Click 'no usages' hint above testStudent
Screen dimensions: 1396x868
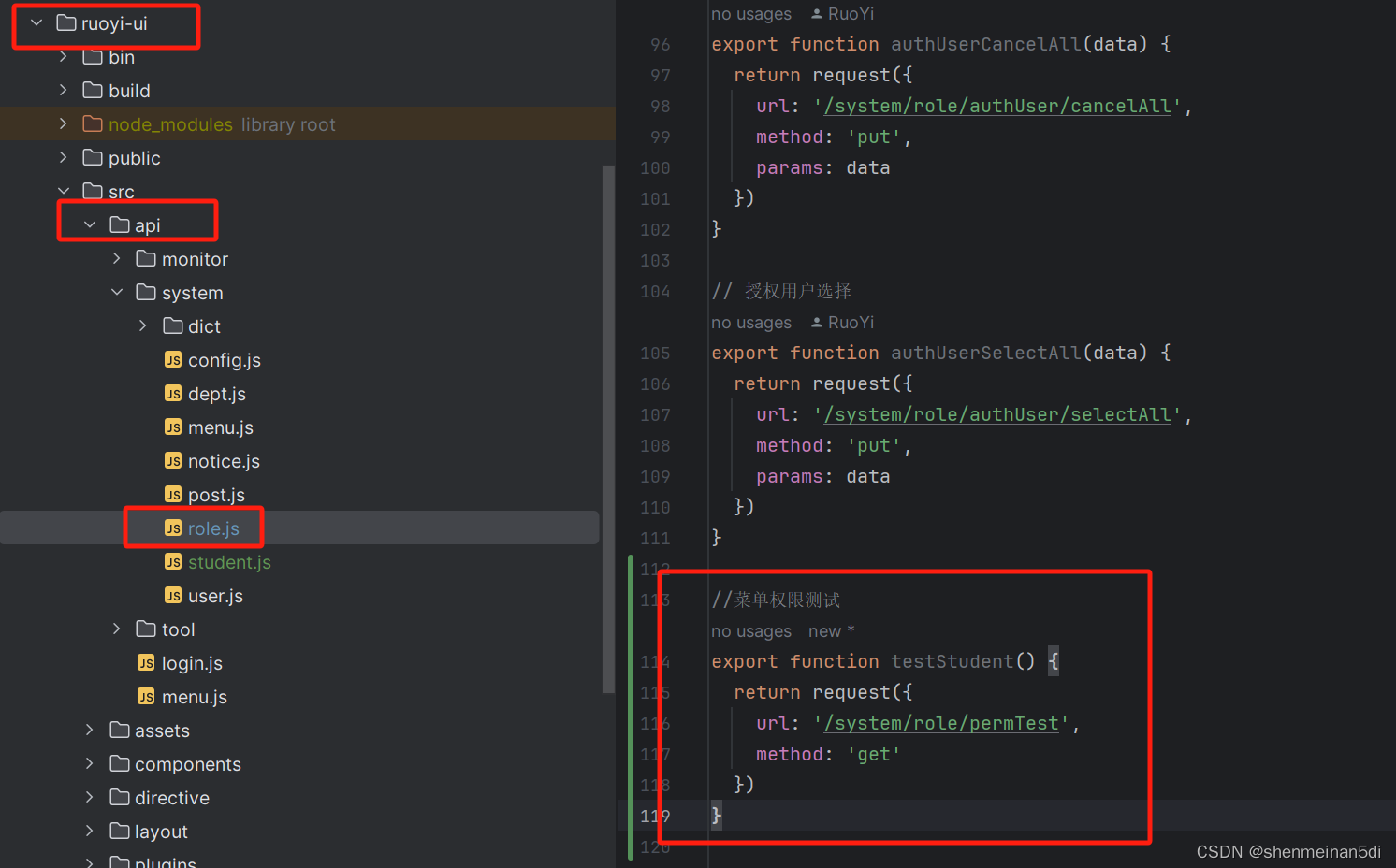coord(751,631)
